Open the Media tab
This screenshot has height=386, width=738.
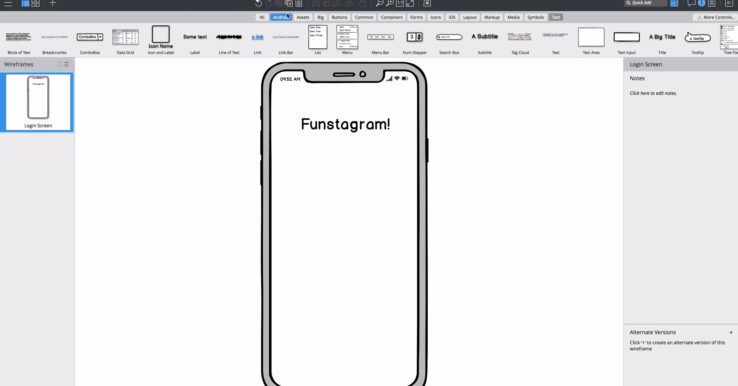[x=513, y=17]
